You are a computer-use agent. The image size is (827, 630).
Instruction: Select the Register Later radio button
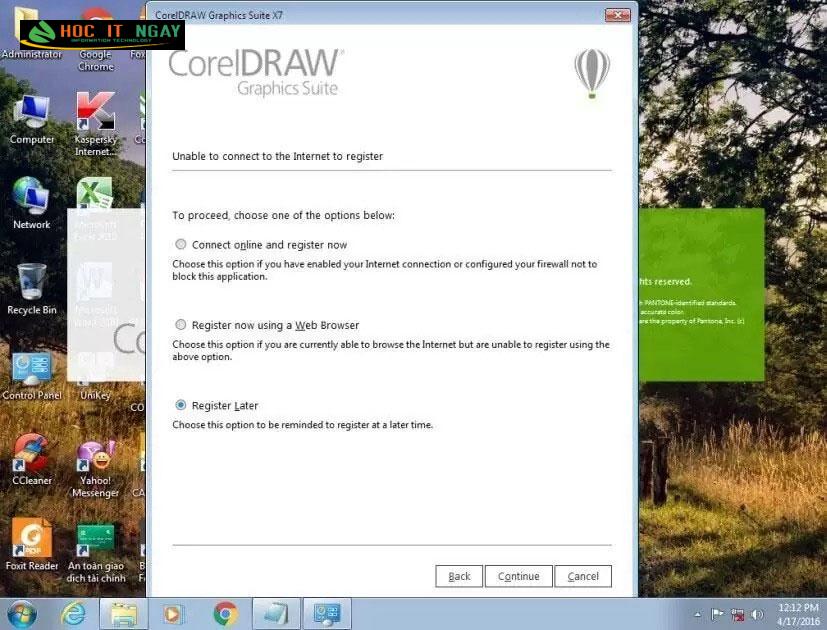(x=181, y=405)
